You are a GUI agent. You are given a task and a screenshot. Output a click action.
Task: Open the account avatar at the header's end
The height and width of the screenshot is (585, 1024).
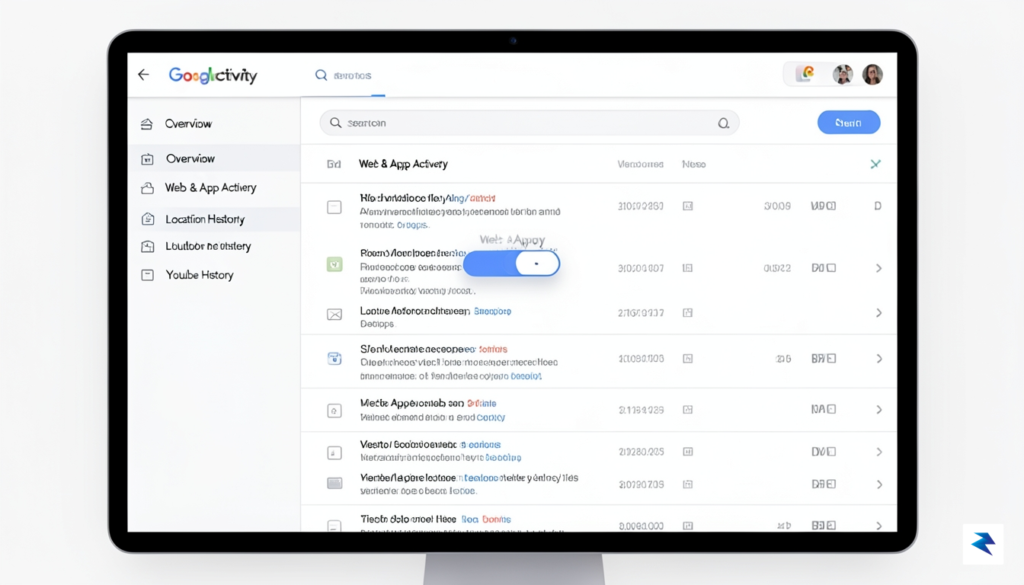pyautogui.click(x=872, y=74)
